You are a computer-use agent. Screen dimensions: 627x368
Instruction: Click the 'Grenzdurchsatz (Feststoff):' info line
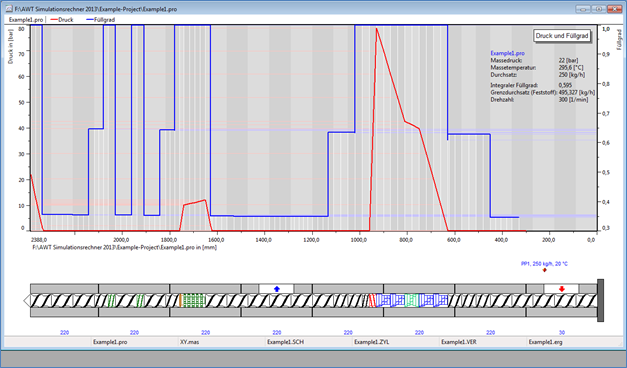point(523,92)
